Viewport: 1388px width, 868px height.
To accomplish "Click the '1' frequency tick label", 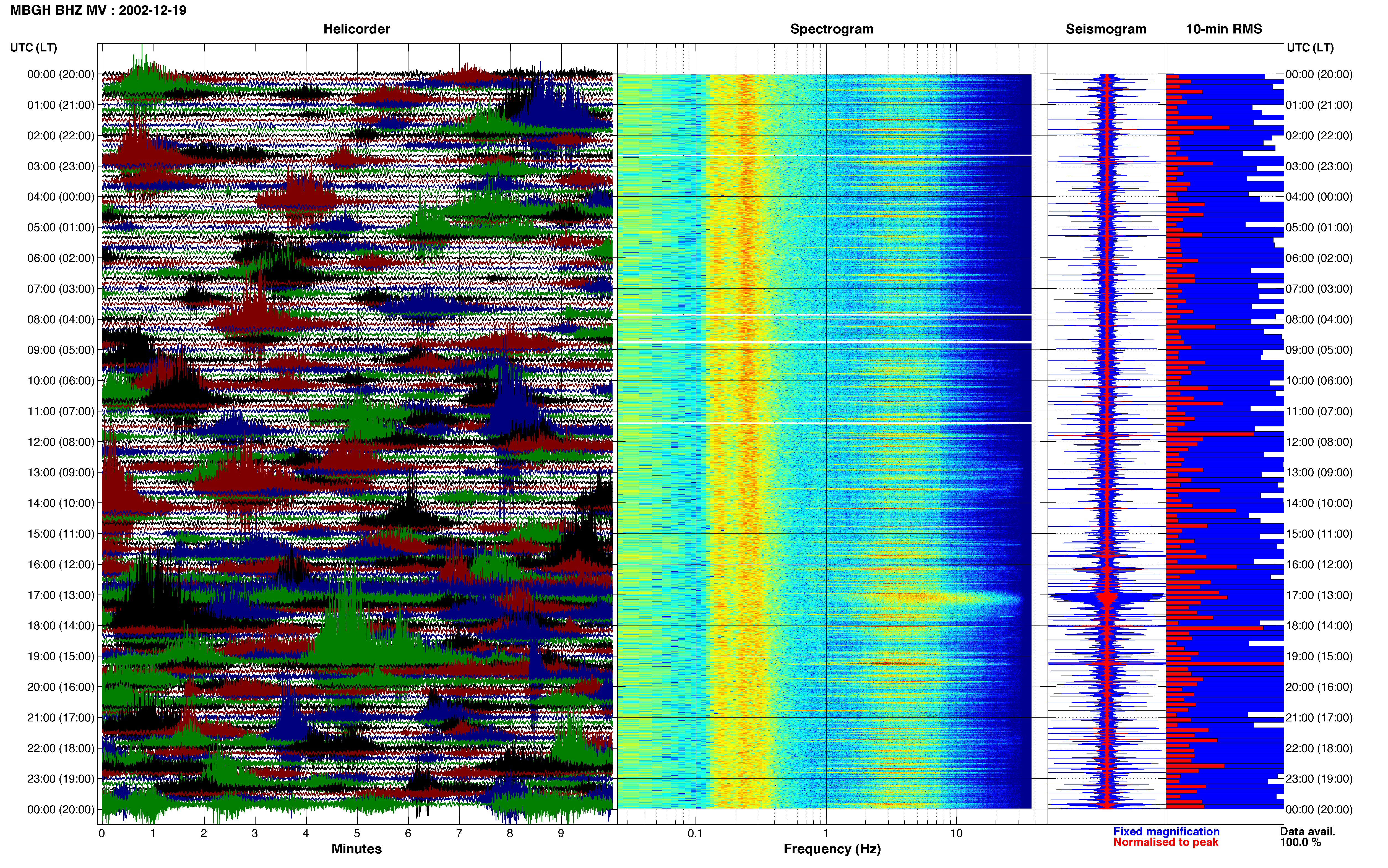I will 826,833.
